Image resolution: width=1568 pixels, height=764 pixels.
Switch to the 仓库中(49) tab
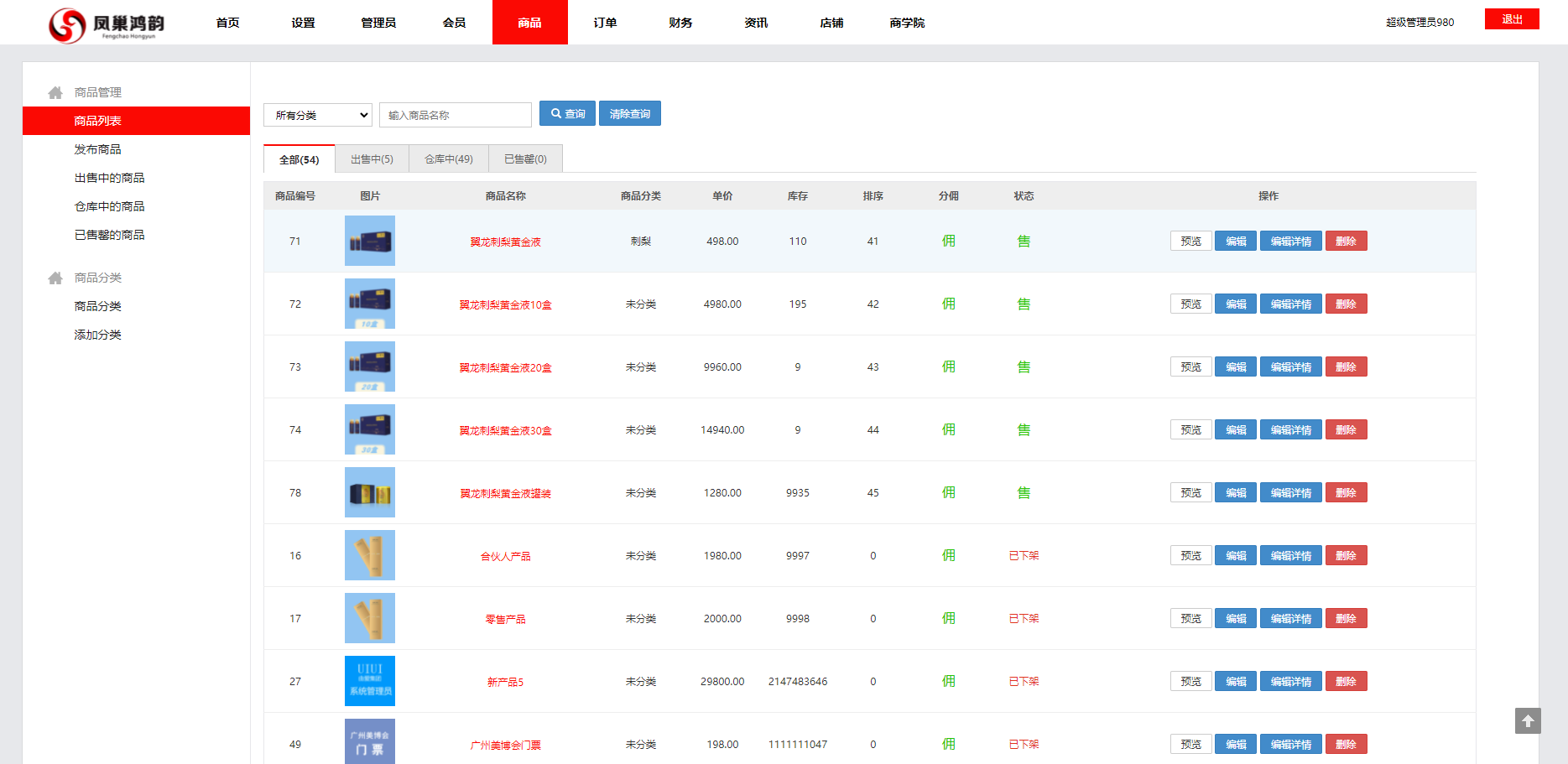coord(449,159)
